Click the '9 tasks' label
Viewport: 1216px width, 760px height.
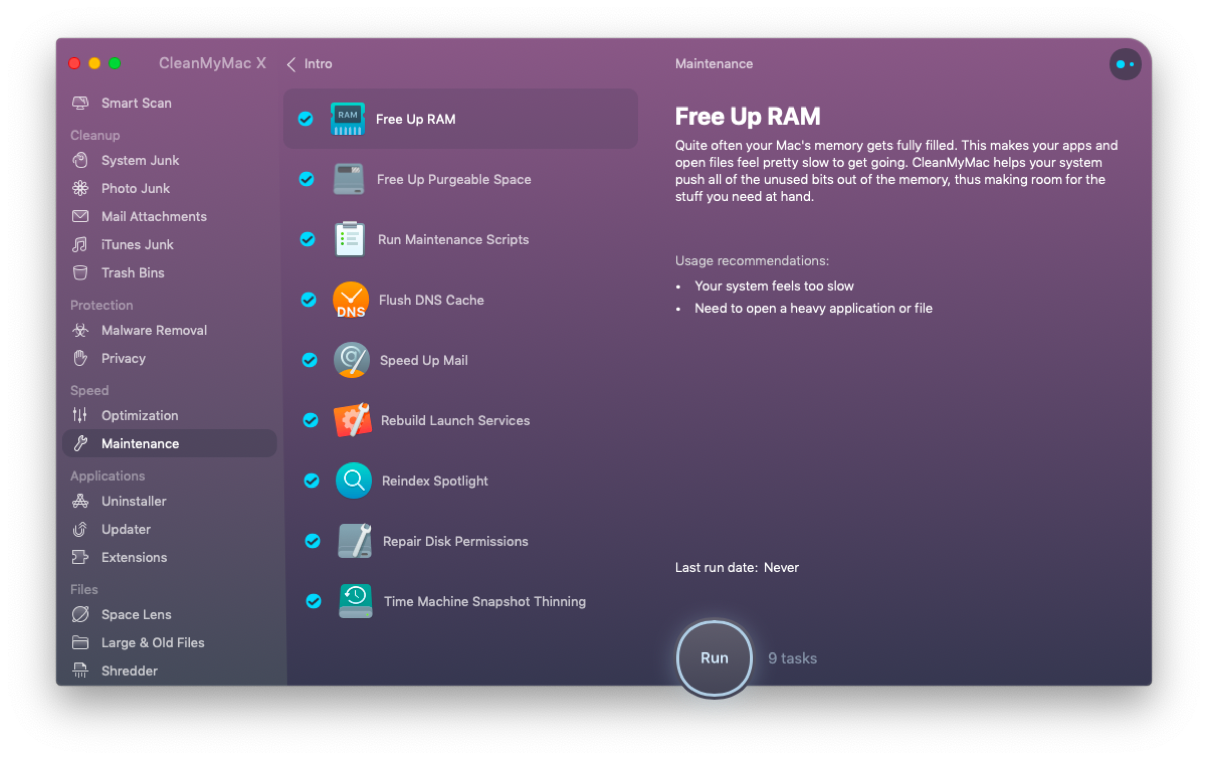coord(792,658)
